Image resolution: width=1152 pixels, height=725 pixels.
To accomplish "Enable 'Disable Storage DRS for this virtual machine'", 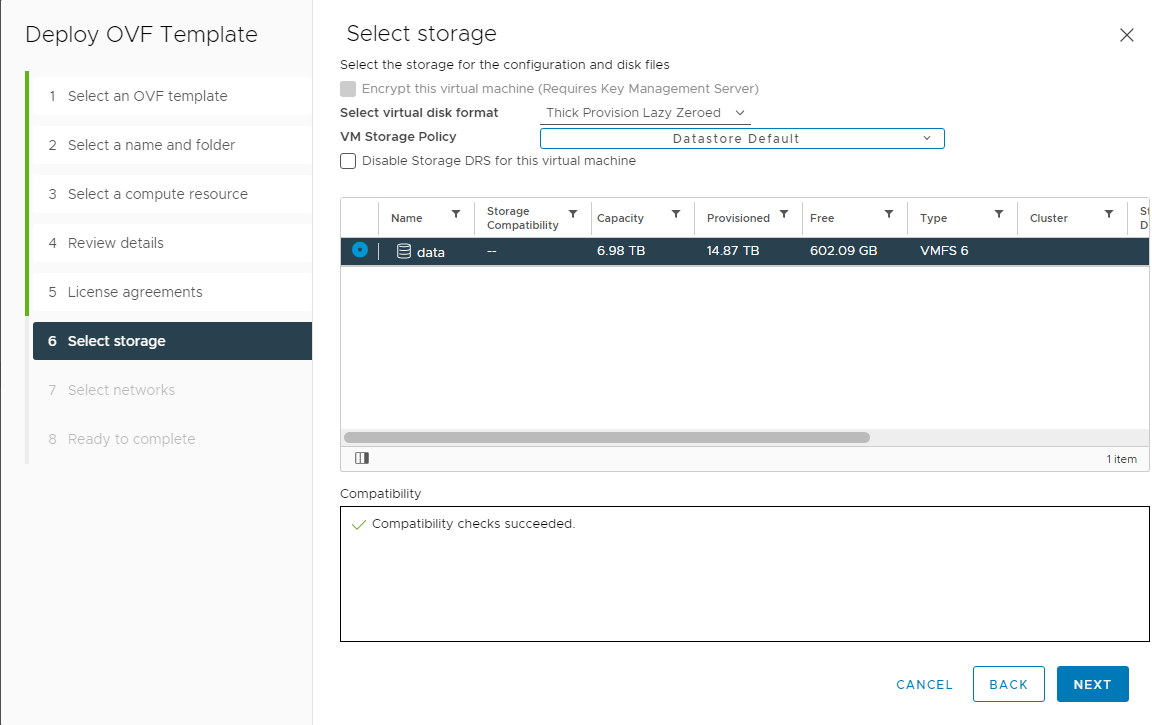I will click(347, 160).
